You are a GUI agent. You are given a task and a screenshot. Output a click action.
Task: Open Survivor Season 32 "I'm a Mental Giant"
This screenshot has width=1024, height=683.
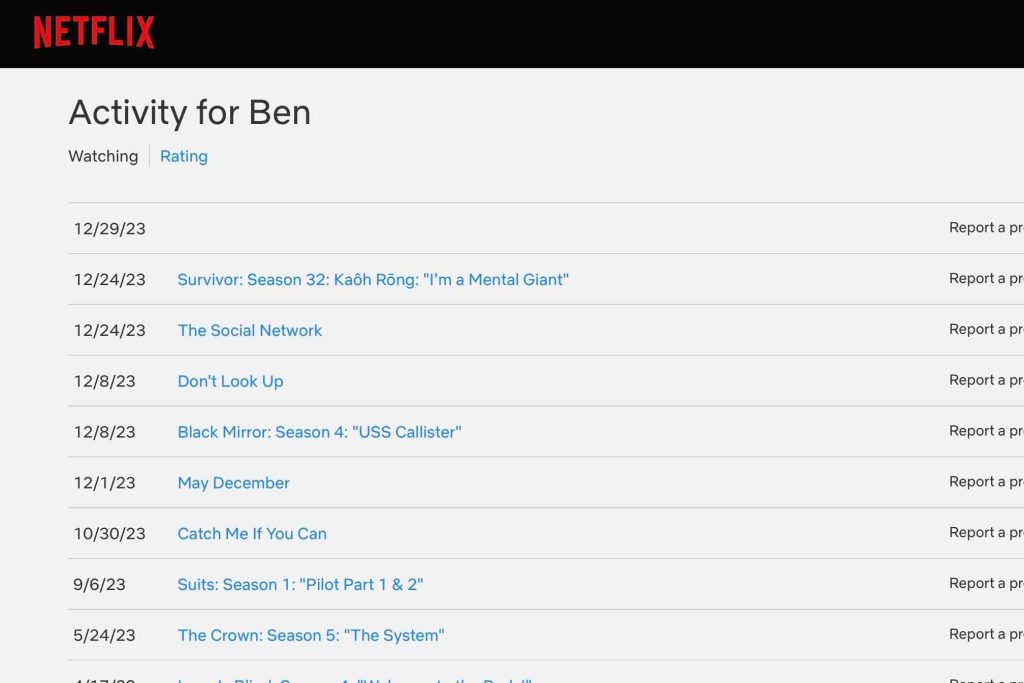373,279
